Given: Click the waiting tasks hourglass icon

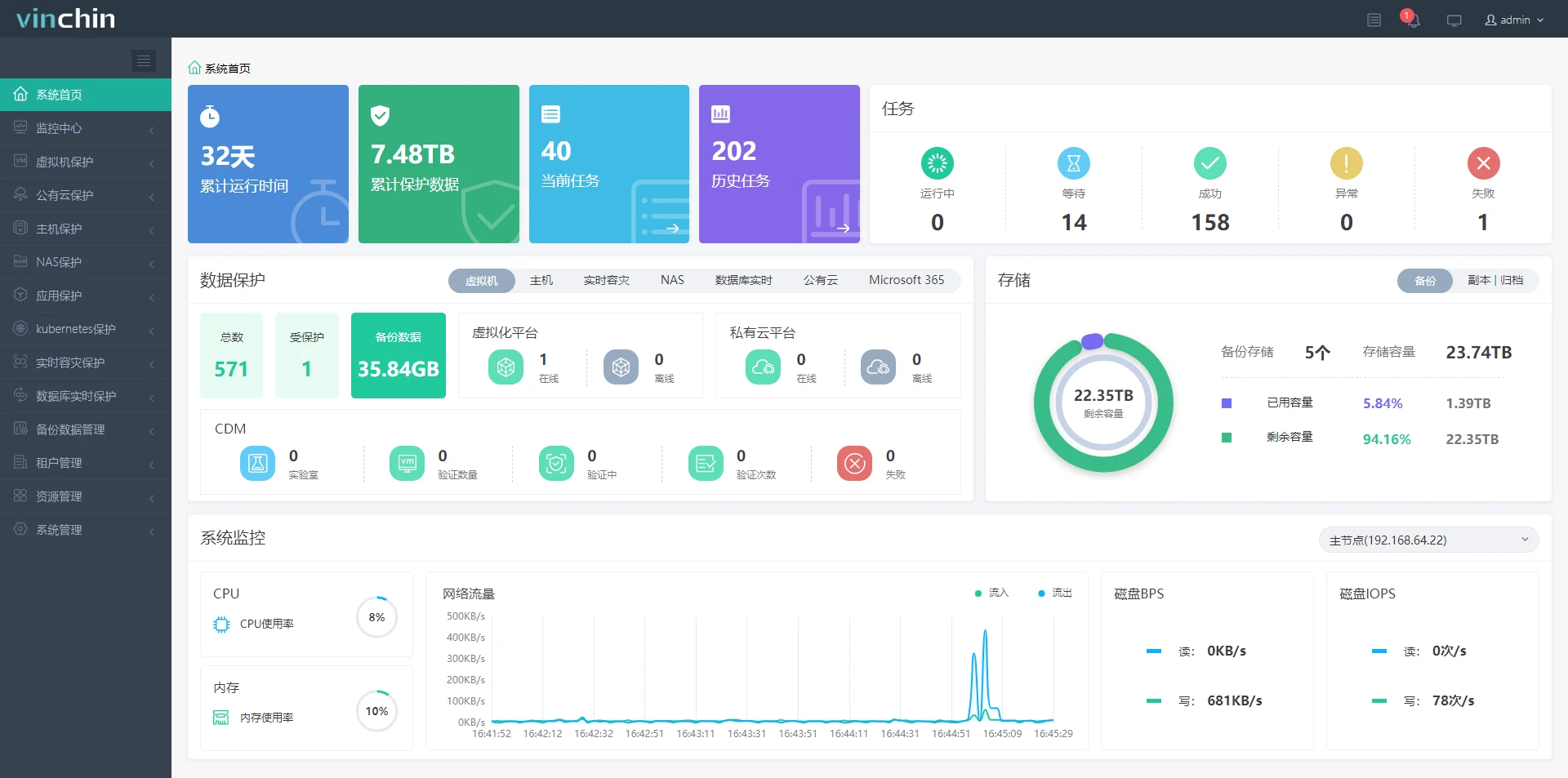Looking at the screenshot, I should point(1073,163).
